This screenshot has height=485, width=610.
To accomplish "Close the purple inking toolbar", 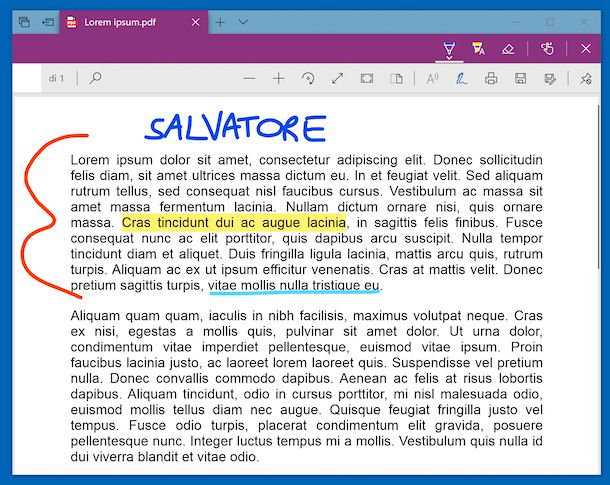I will [x=585, y=49].
